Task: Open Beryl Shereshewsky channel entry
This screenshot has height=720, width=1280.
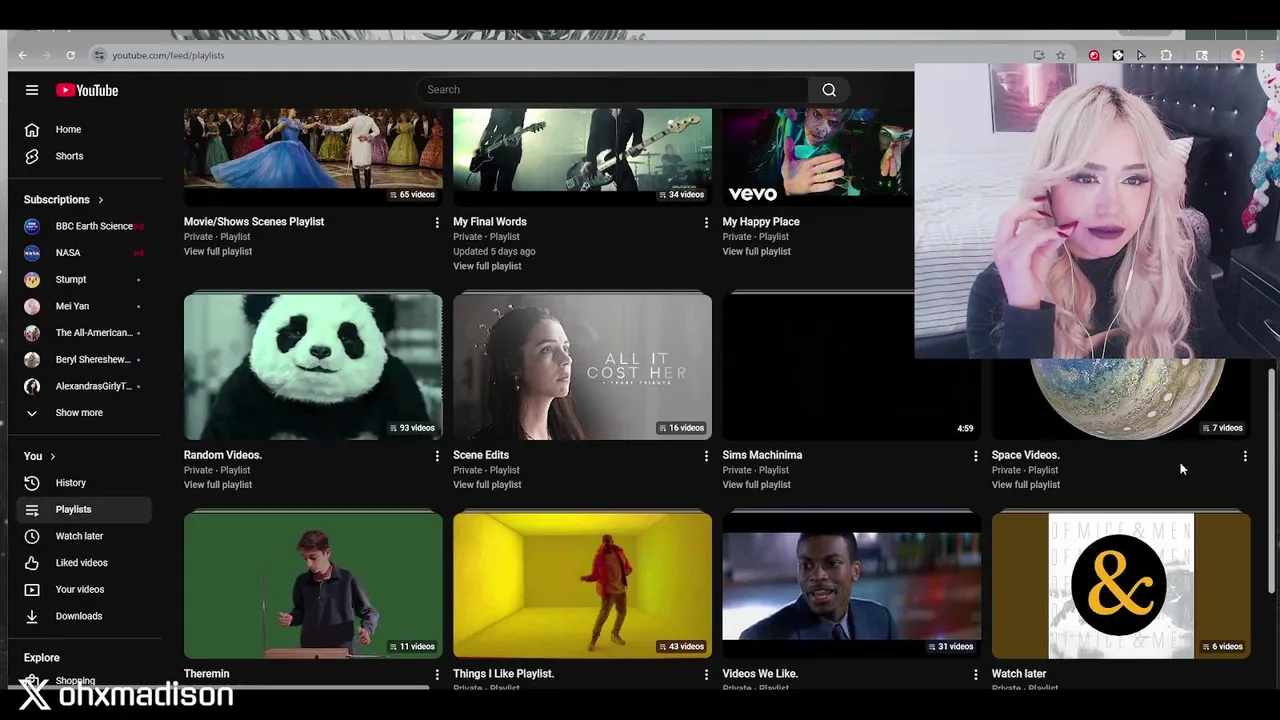Action: 84,359
